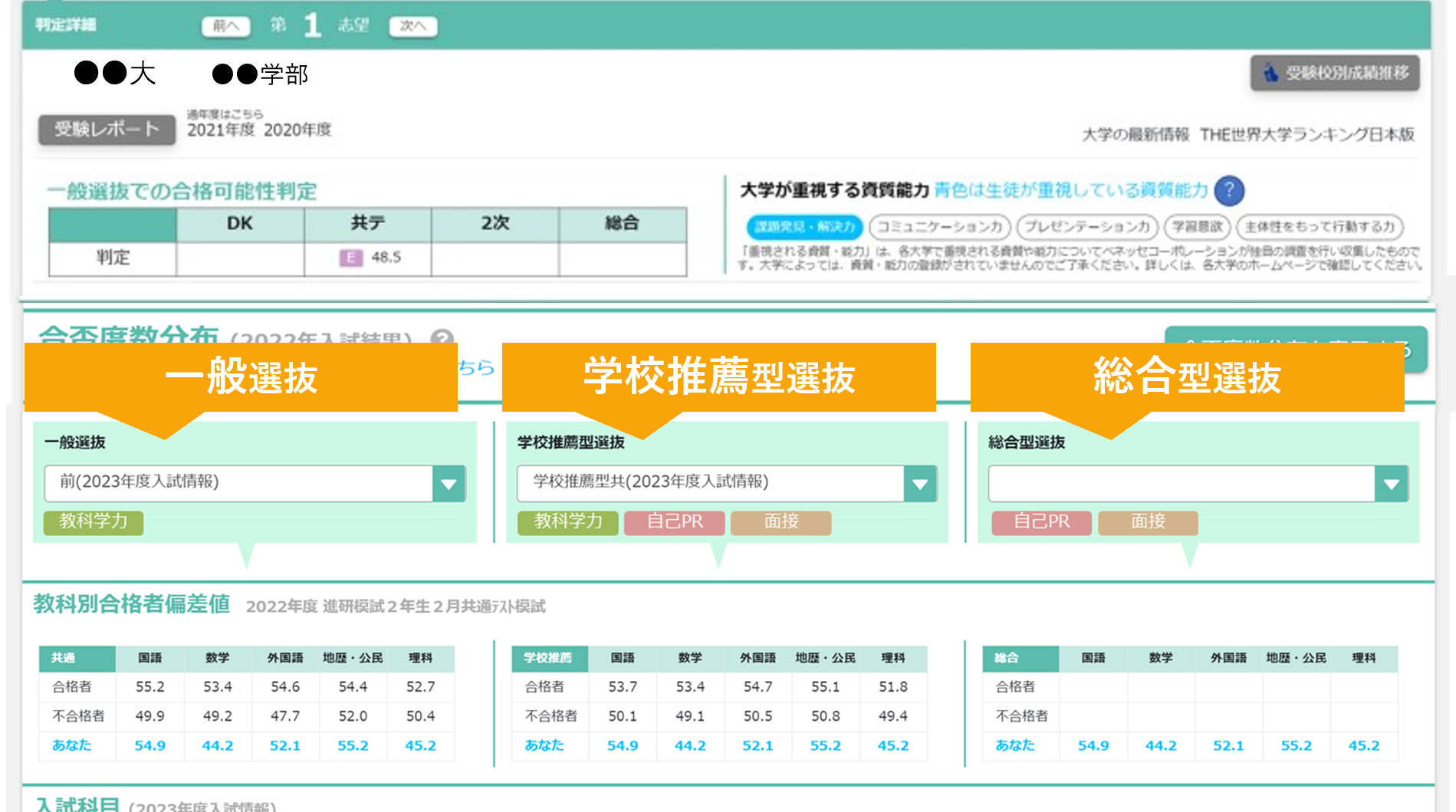
Task: Click the blue question mark help icon
Action: (x=1229, y=191)
